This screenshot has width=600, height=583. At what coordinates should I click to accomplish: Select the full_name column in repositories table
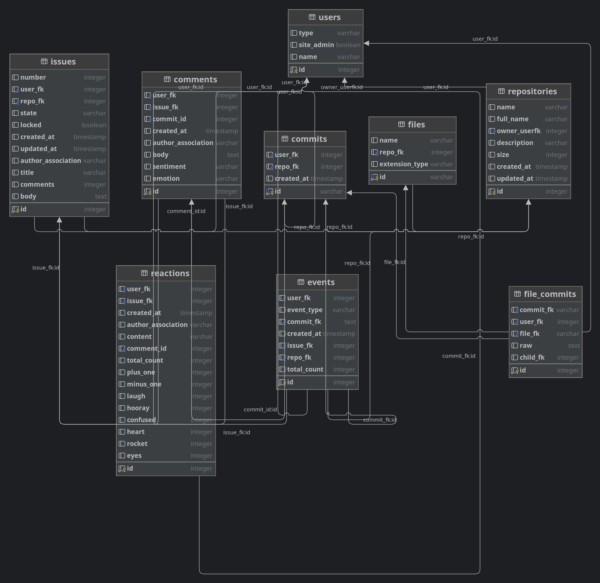[514, 119]
